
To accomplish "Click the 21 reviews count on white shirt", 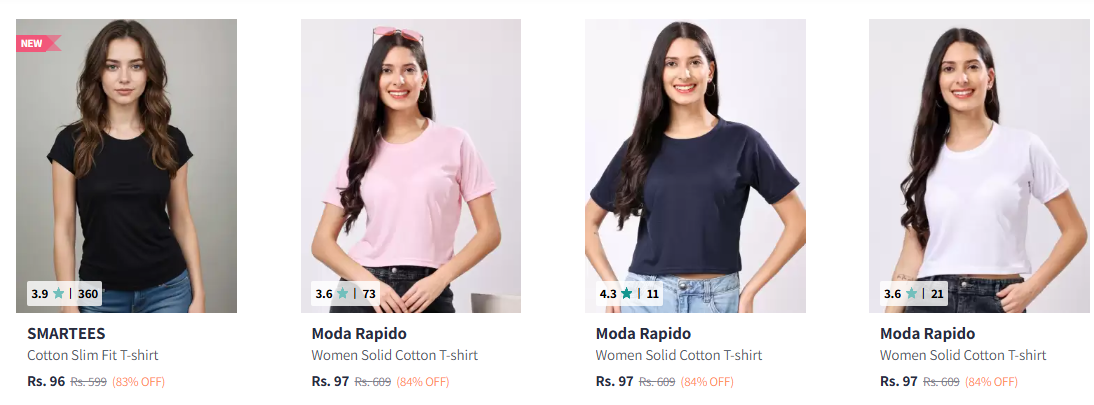I will 937,294.
